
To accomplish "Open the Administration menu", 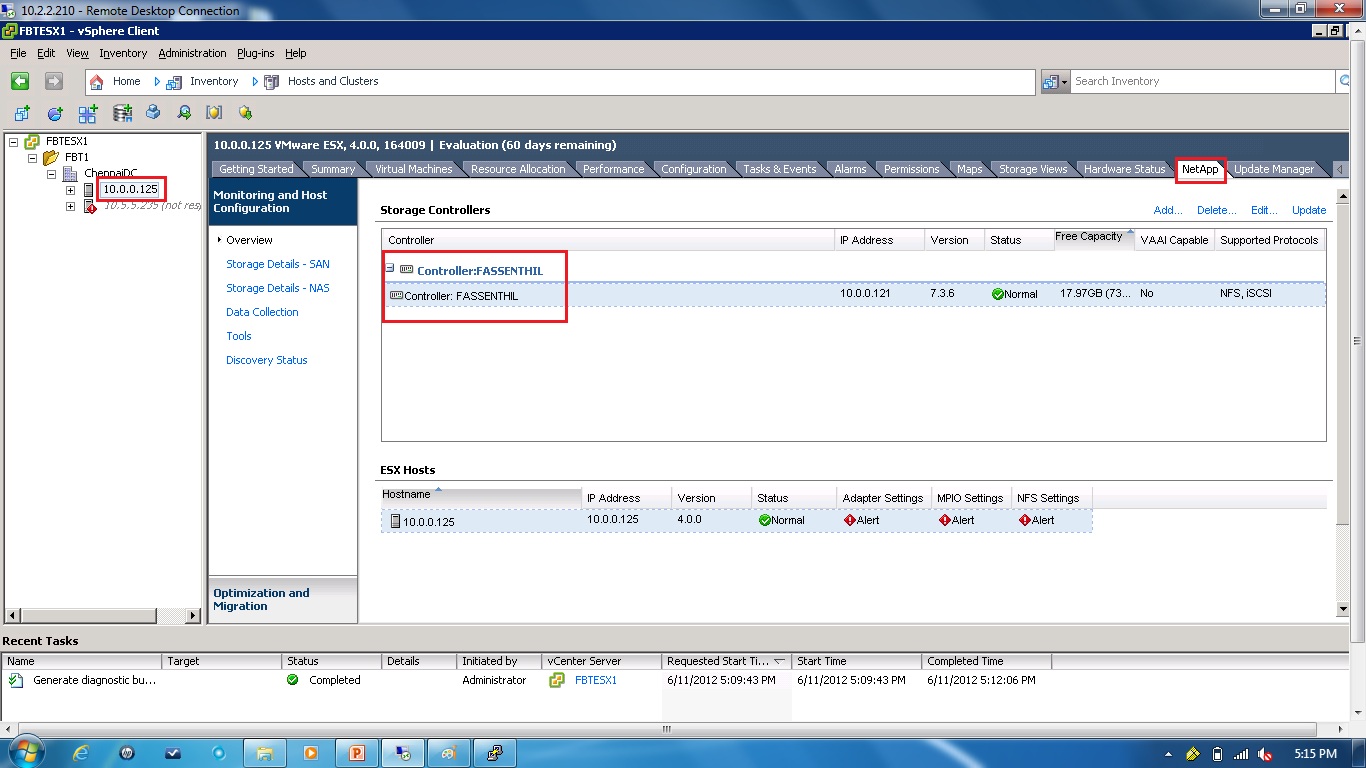I will coord(192,53).
